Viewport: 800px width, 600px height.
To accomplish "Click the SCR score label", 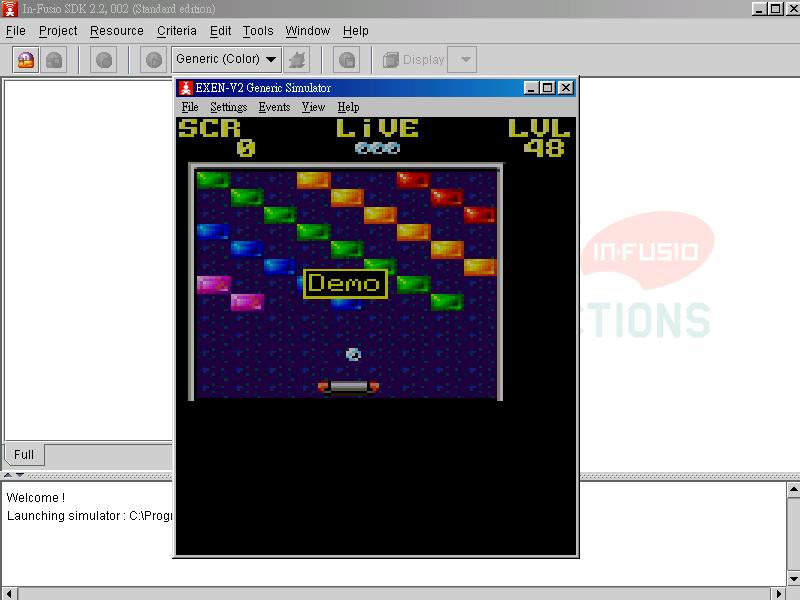I will click(x=209, y=128).
